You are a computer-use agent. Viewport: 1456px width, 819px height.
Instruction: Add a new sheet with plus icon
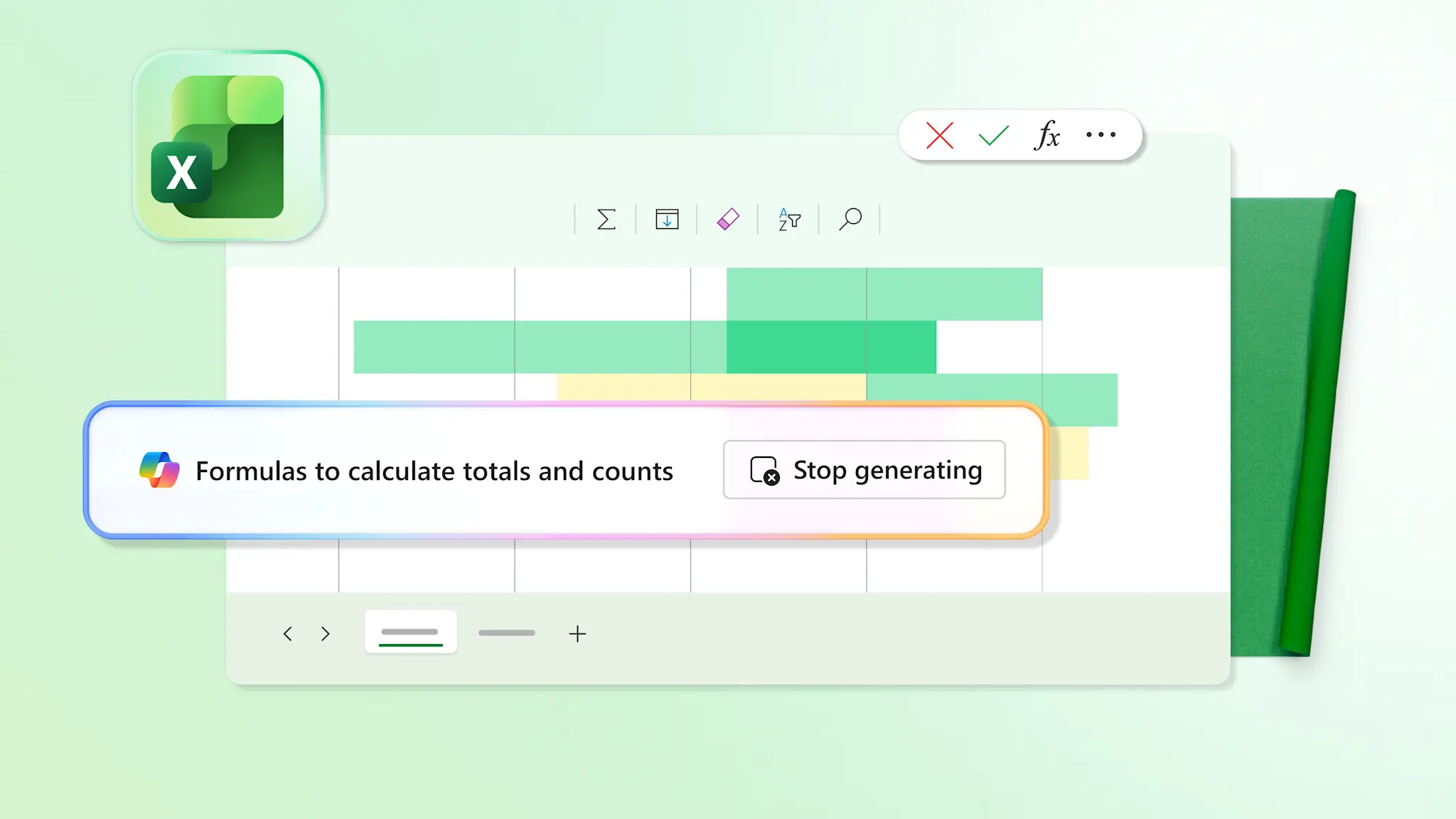click(577, 633)
